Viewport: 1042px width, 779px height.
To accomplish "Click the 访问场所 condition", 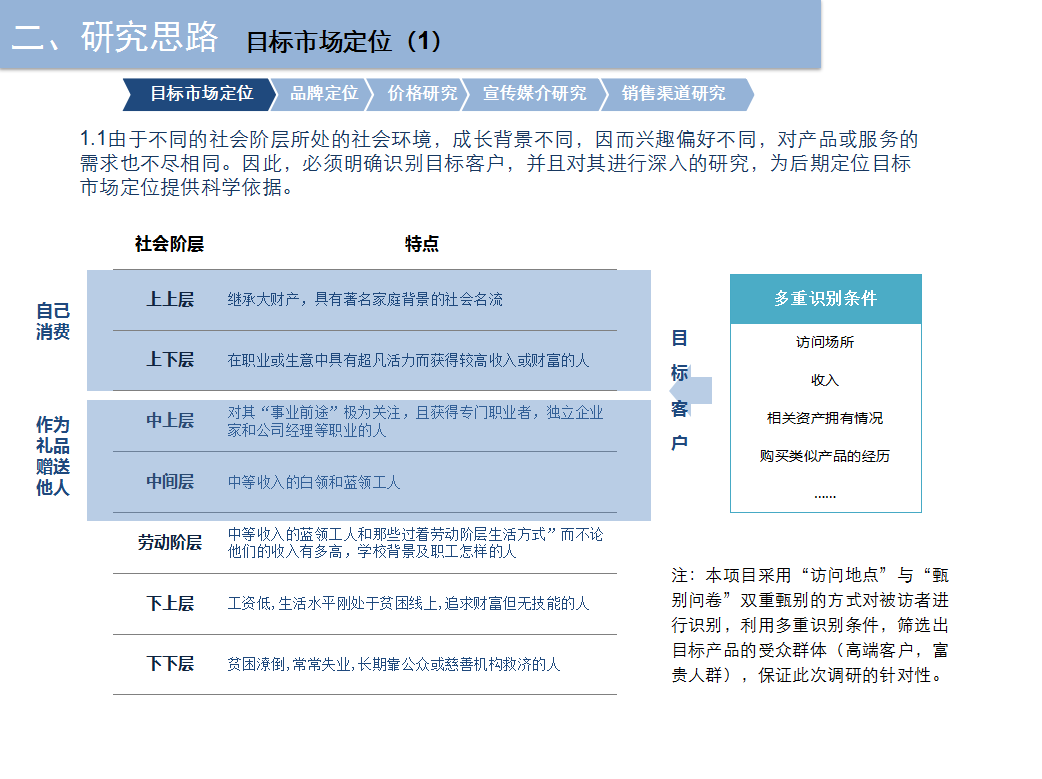I will click(825, 342).
